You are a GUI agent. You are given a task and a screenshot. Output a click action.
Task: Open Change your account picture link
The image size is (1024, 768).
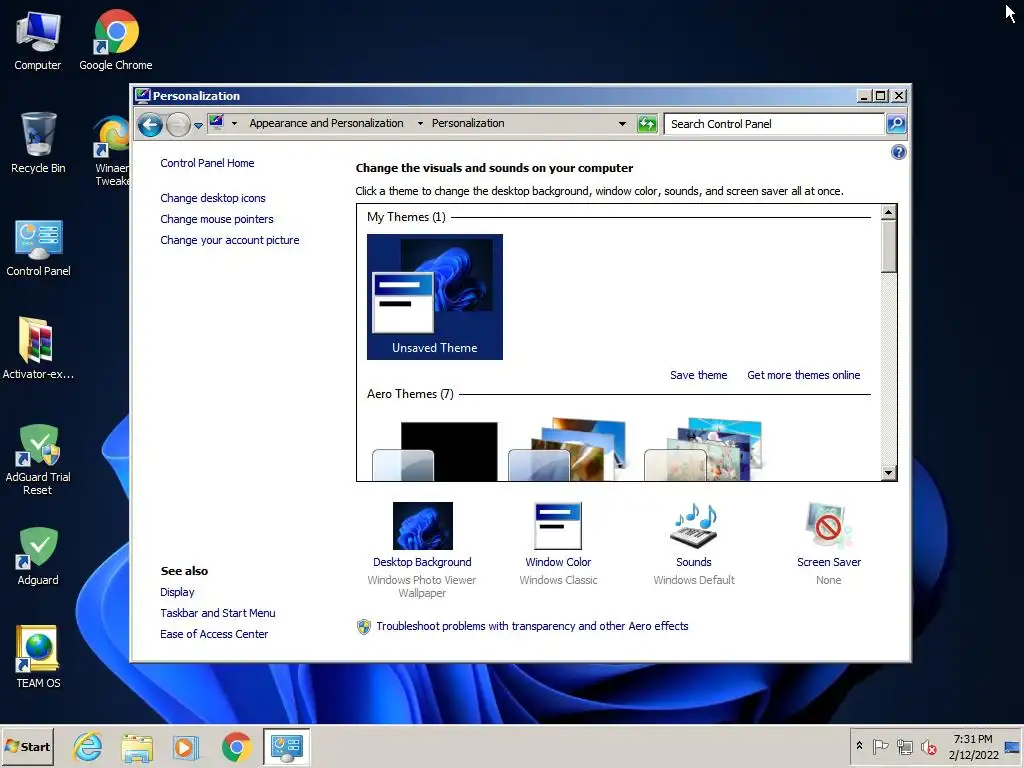(230, 240)
